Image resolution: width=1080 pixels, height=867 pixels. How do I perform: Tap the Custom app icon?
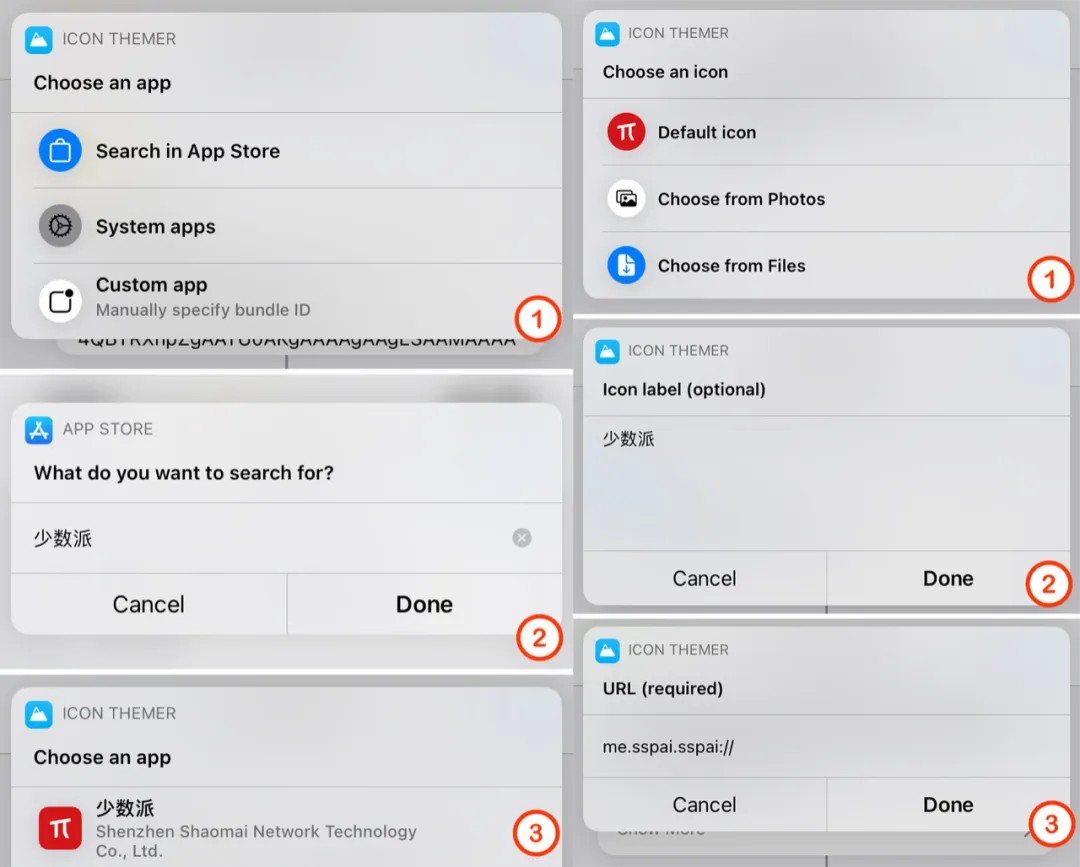pyautogui.click(x=60, y=300)
